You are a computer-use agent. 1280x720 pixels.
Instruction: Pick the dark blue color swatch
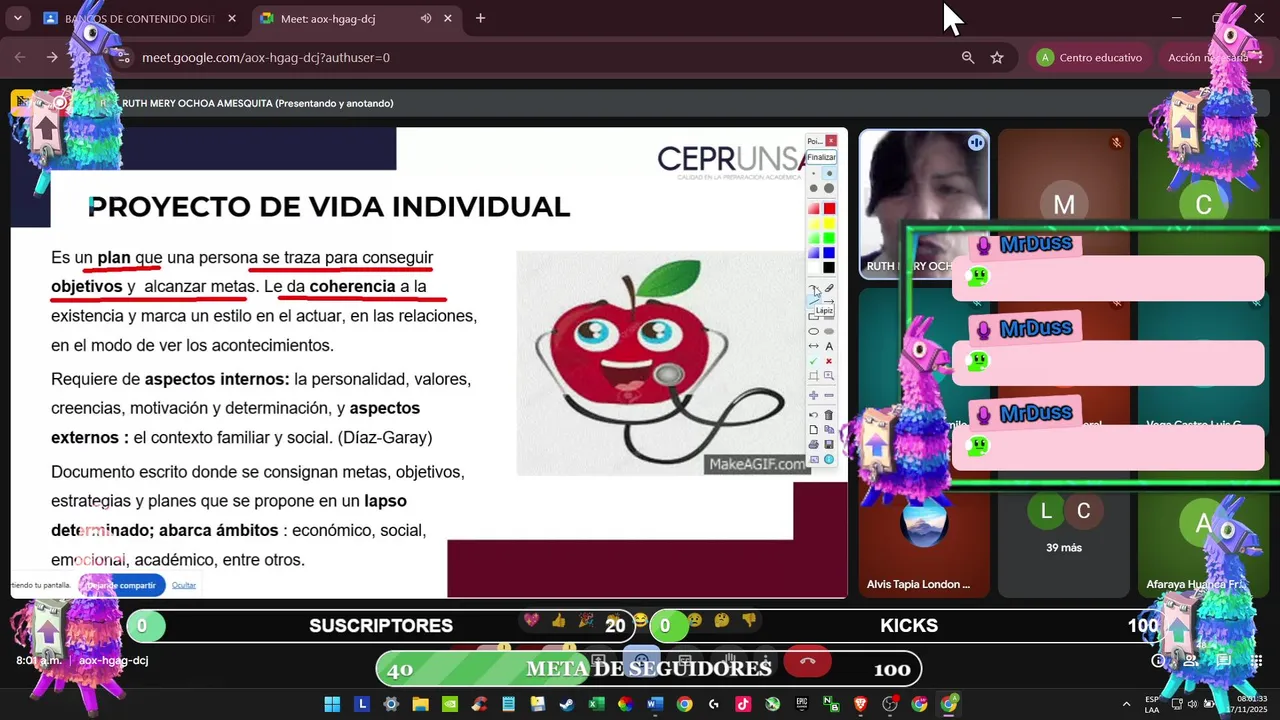click(829, 253)
